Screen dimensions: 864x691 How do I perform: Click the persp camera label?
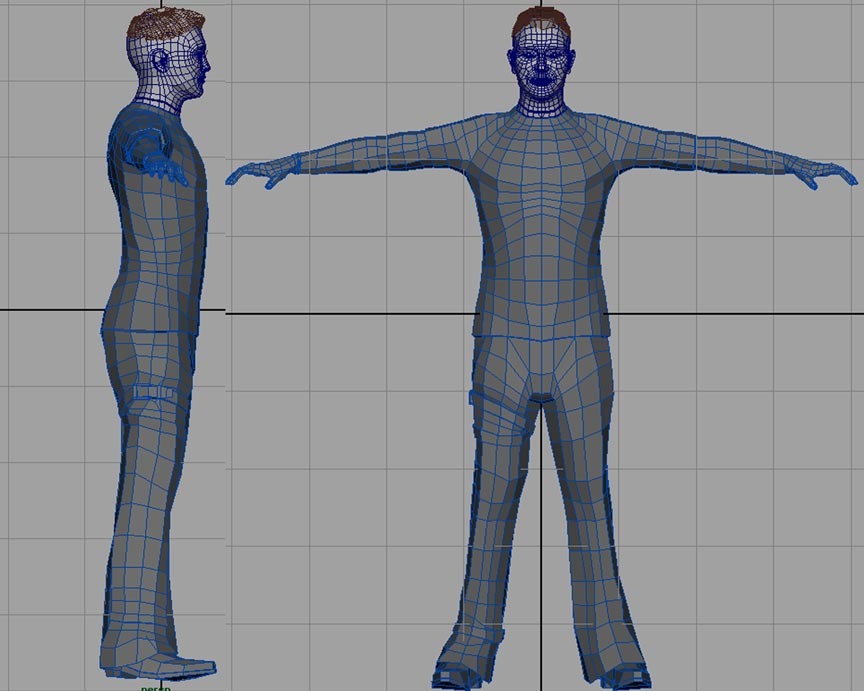point(154,687)
